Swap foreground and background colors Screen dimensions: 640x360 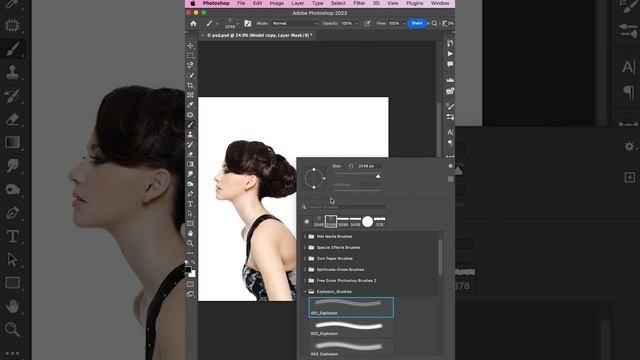(x=193, y=262)
